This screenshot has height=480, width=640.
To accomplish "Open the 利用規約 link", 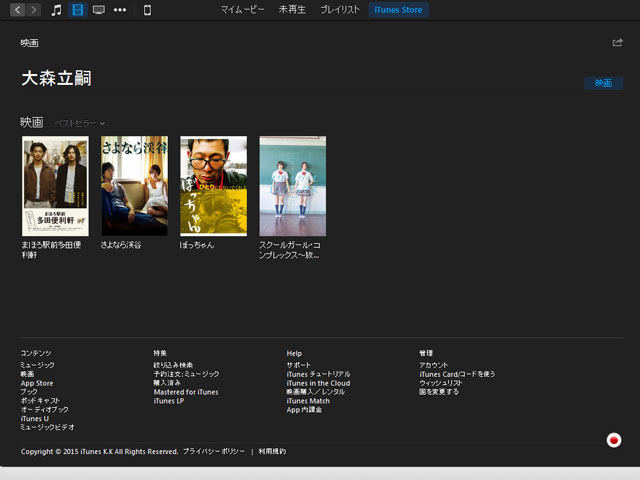I will (x=272, y=451).
